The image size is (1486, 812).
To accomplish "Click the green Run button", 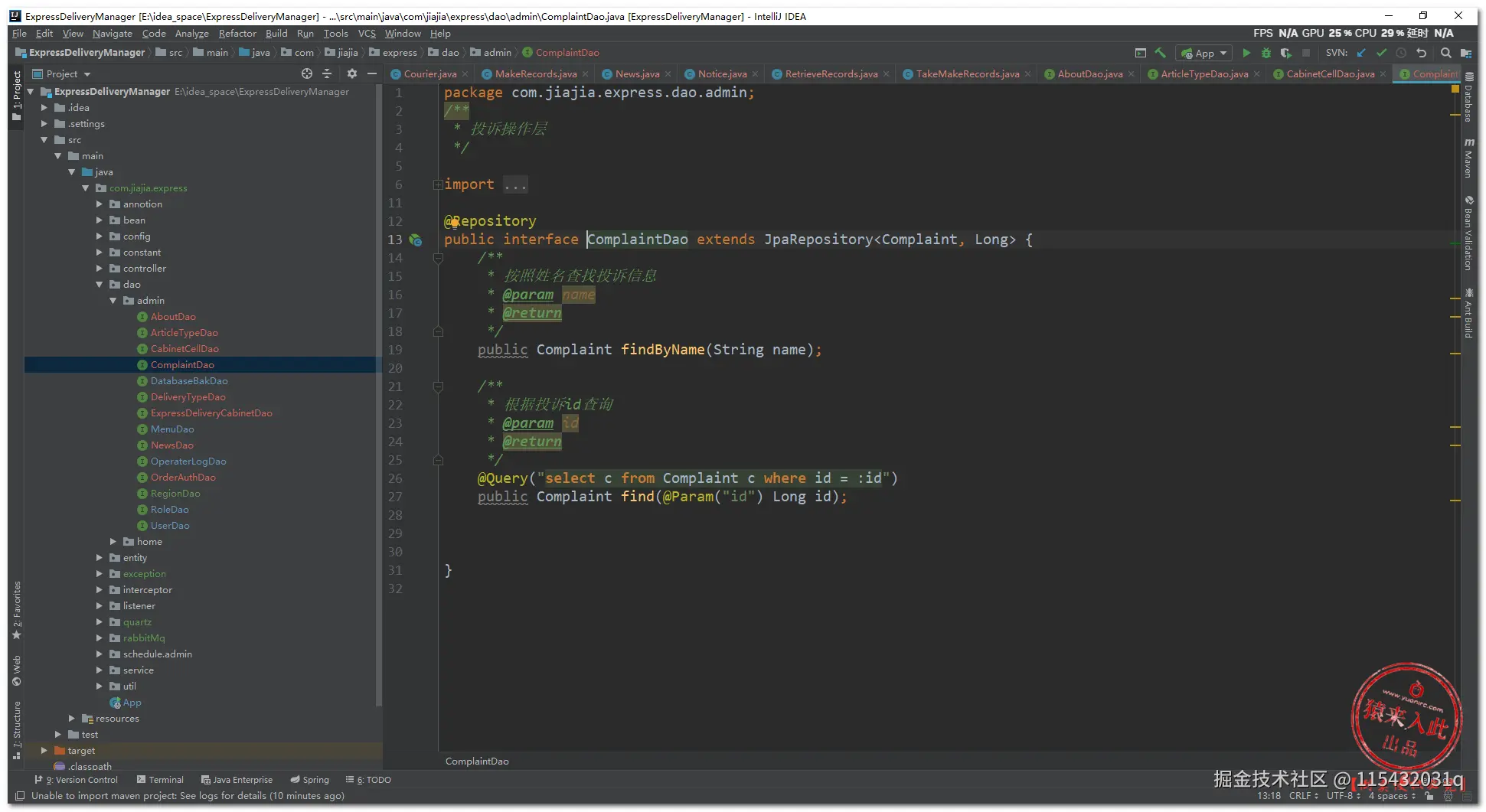I will [1246, 53].
